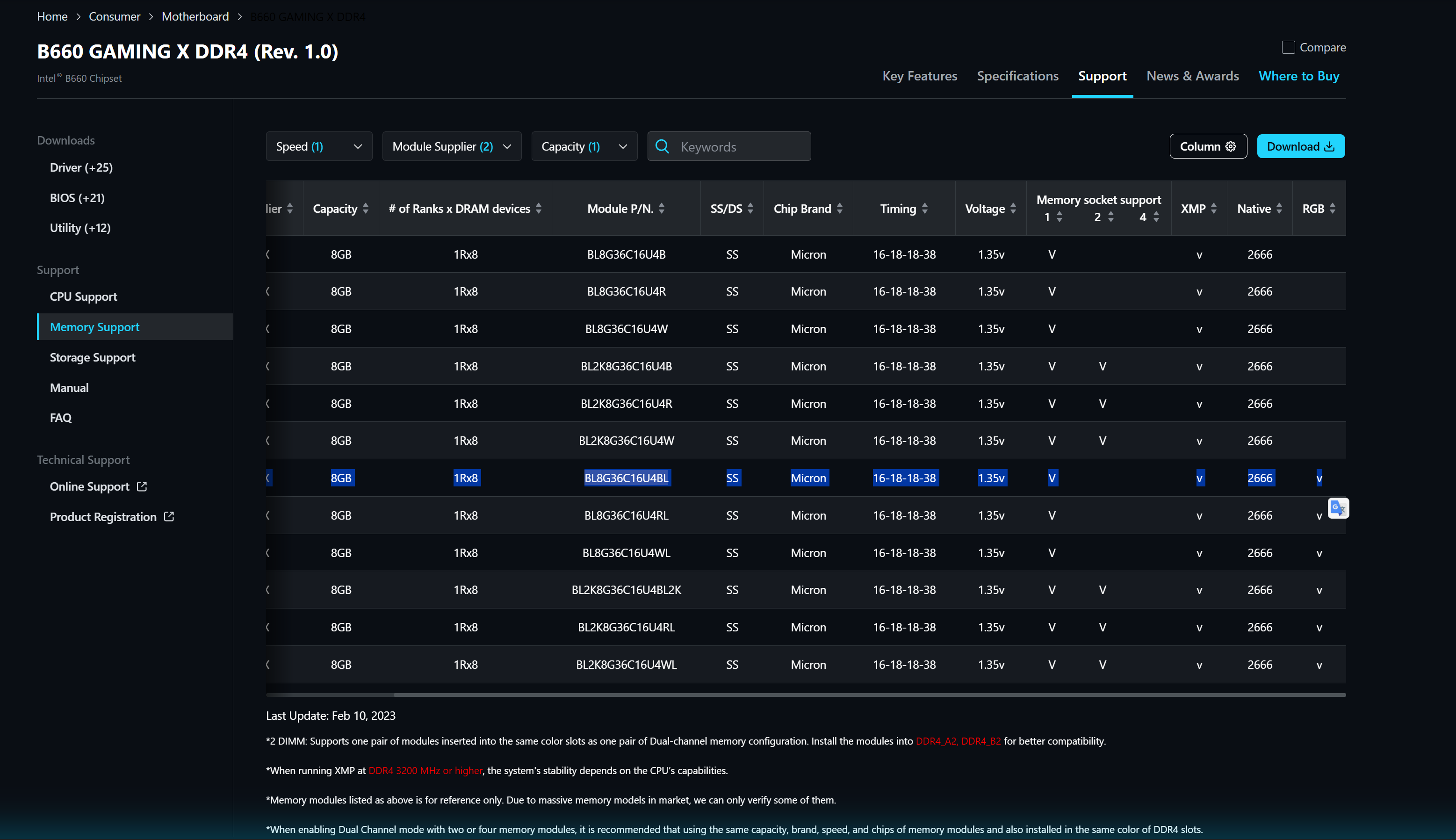Viewport: 1456px width, 840px height.
Task: Sort by Module P/N. column arrows
Action: pos(662,209)
